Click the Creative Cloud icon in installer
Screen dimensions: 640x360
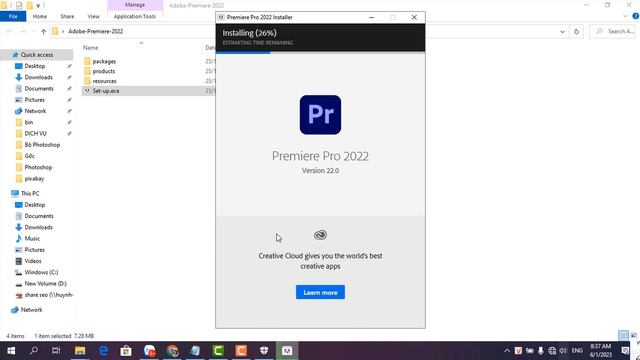(x=320, y=235)
